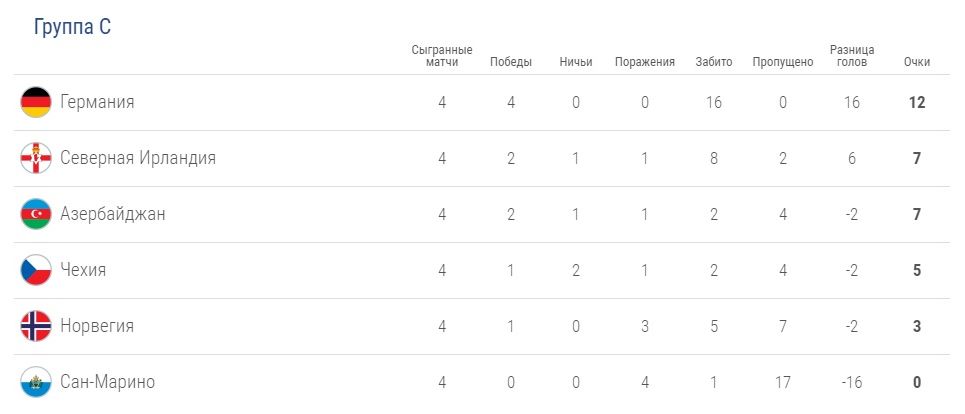The width and height of the screenshot is (965, 414).
Task: Click Germany's 12 points value
Action: click(x=916, y=102)
